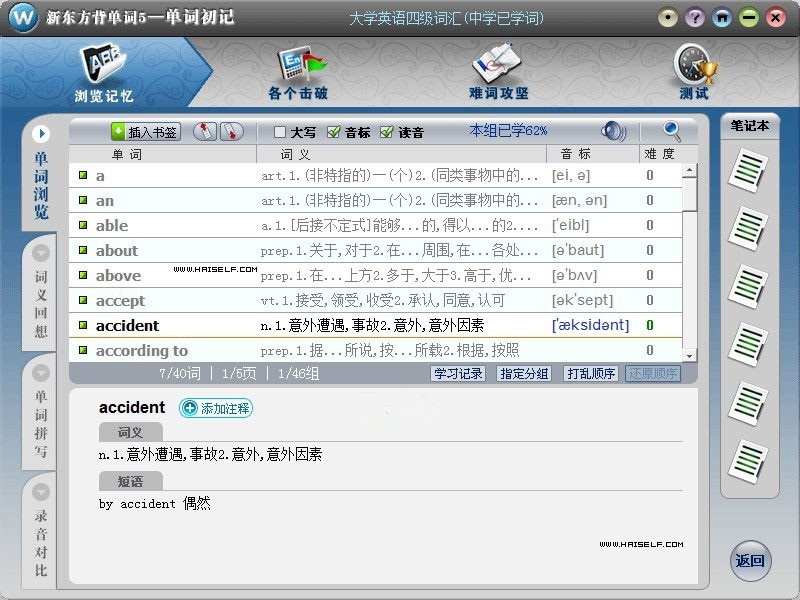Open help with the purple question mark

click(695, 18)
